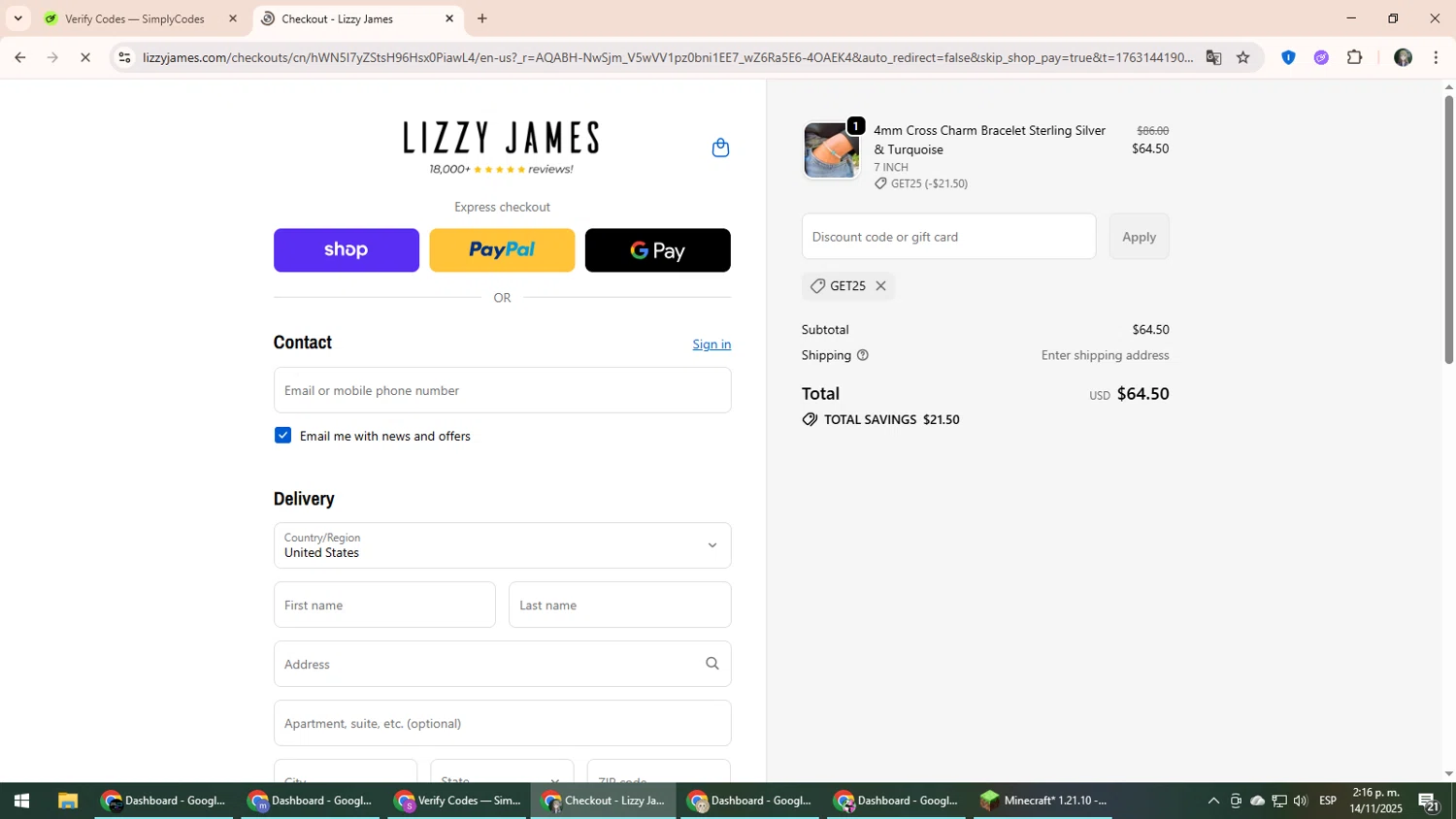Open the volume speaker tray icon
This screenshot has width=1456, height=819.
pyautogui.click(x=1301, y=801)
